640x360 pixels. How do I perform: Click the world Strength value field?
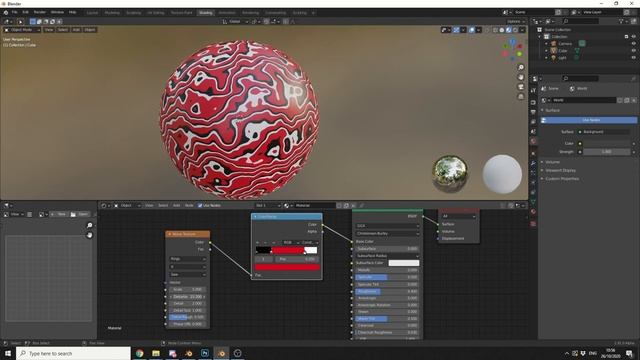(607, 152)
